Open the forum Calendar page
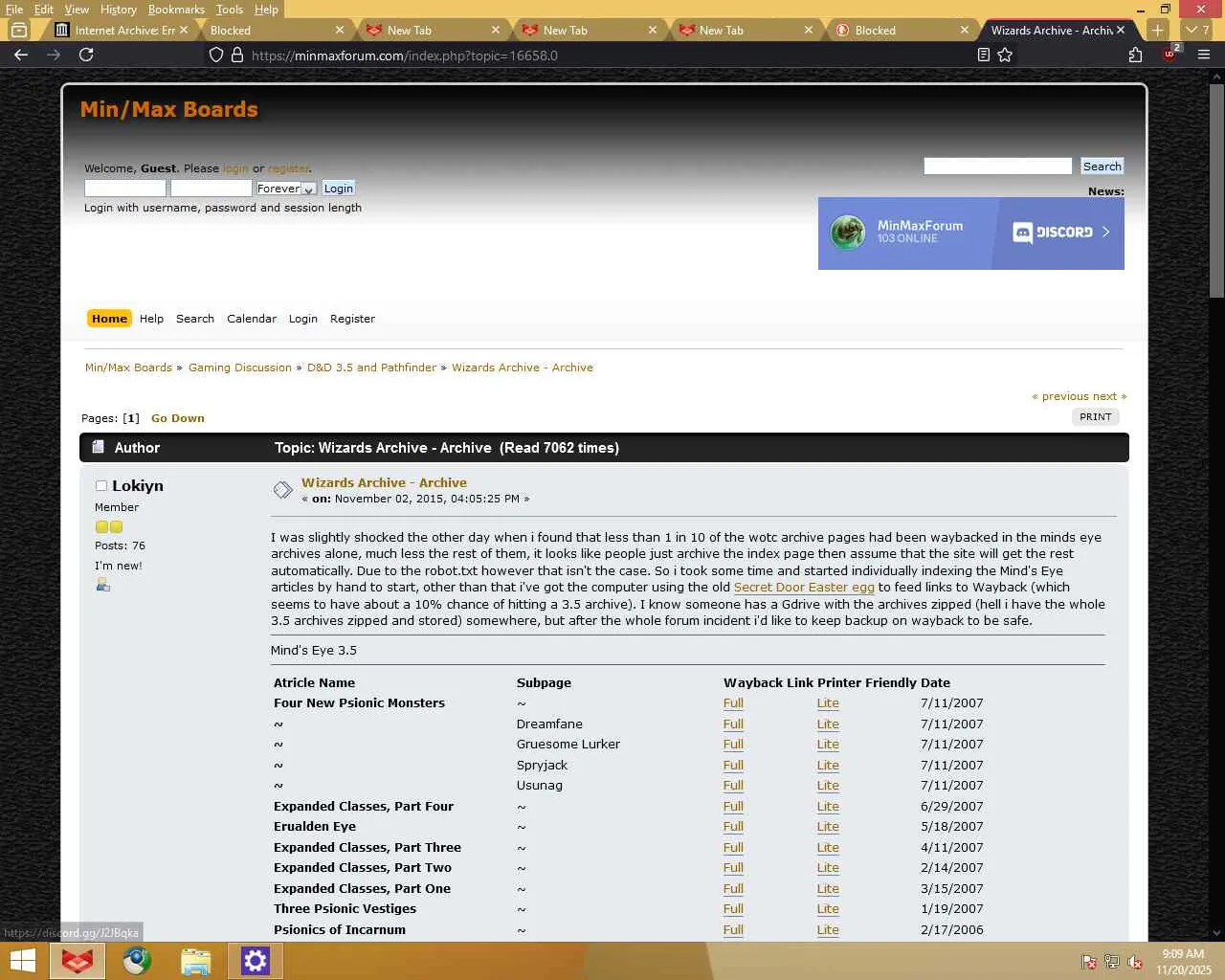The width and height of the screenshot is (1225, 980). pos(252,319)
